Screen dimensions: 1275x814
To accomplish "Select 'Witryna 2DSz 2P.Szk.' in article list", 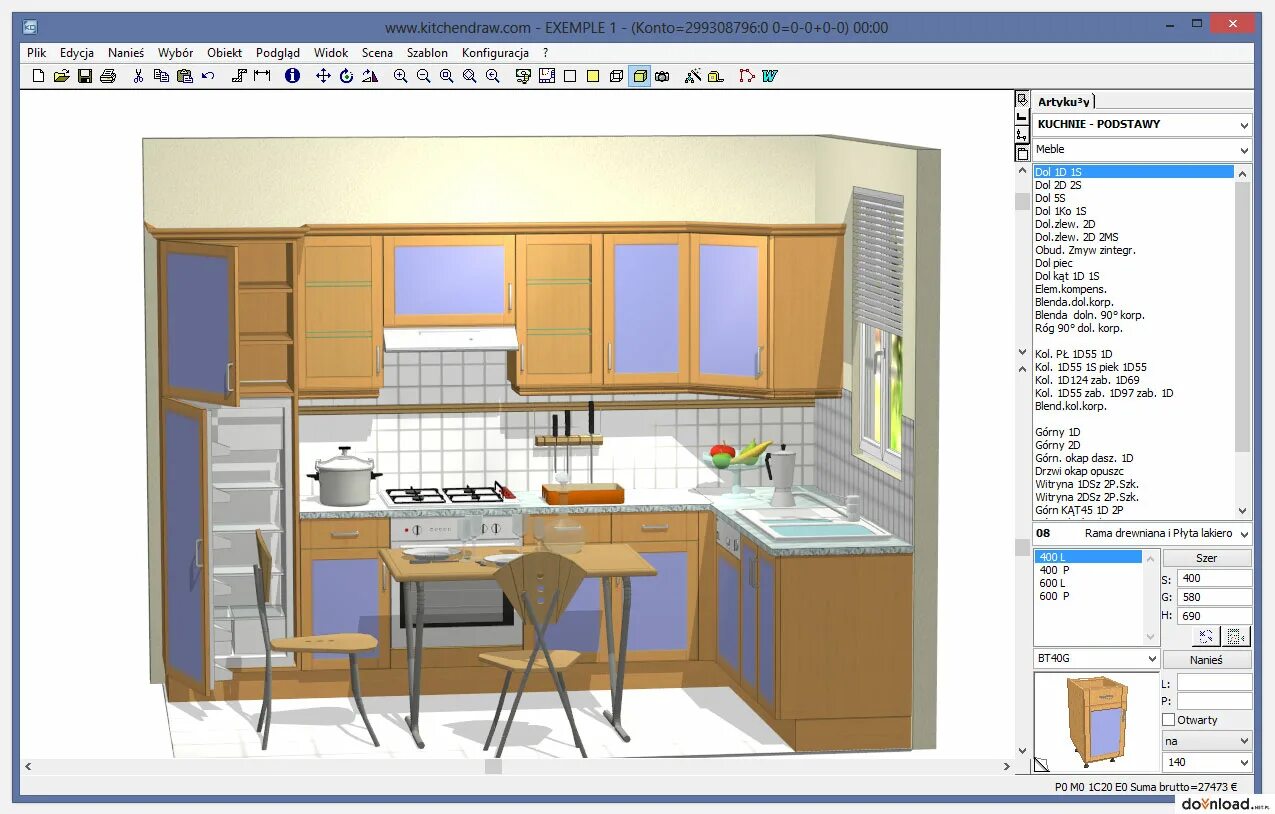I will pos(1087,497).
